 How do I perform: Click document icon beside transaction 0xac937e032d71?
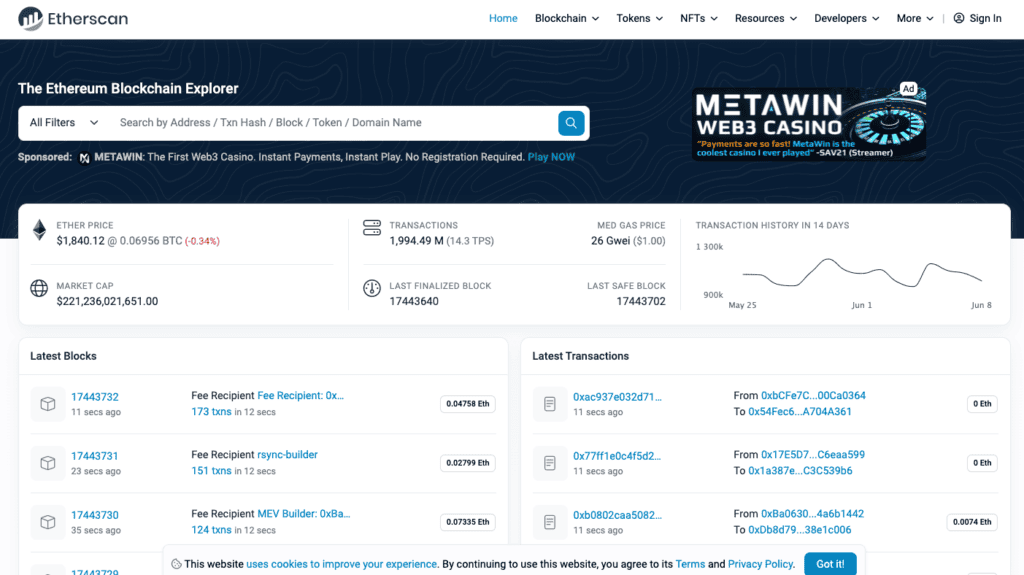(549, 404)
